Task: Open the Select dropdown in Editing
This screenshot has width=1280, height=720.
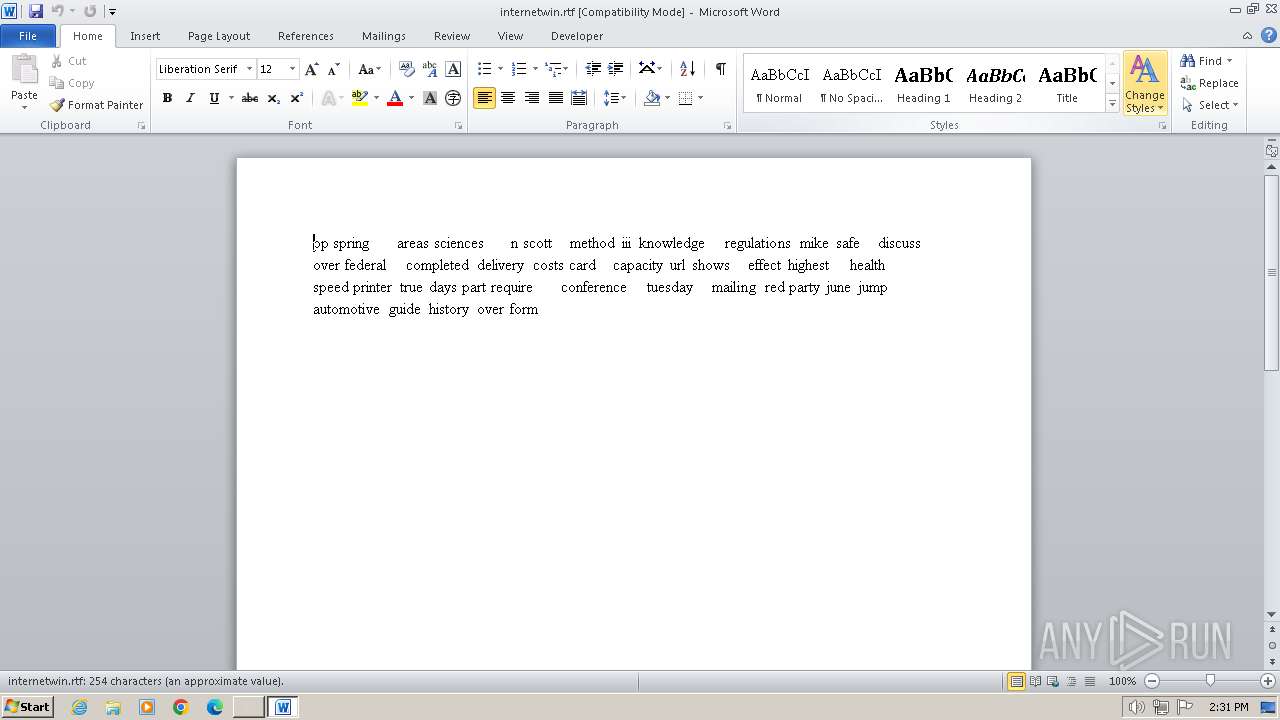Action: [1209, 105]
